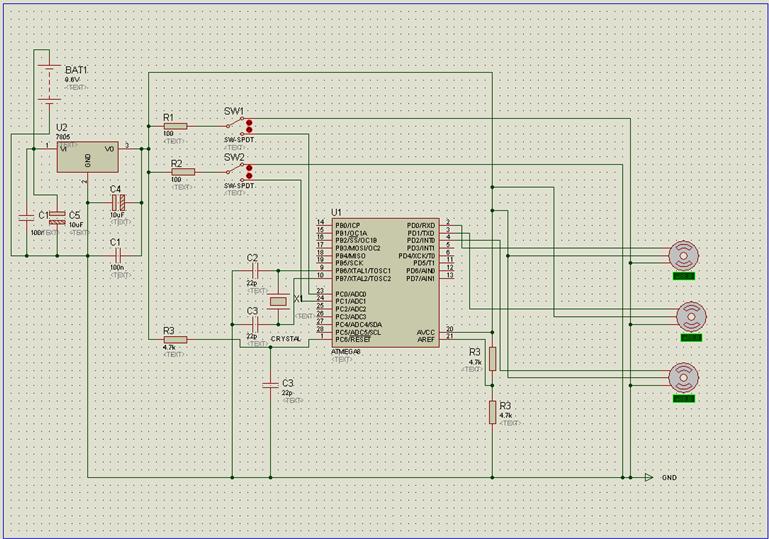Screen dimensions: 769x539
Task: Toggle SW1 using its lower red dot
Action: click(x=249, y=130)
